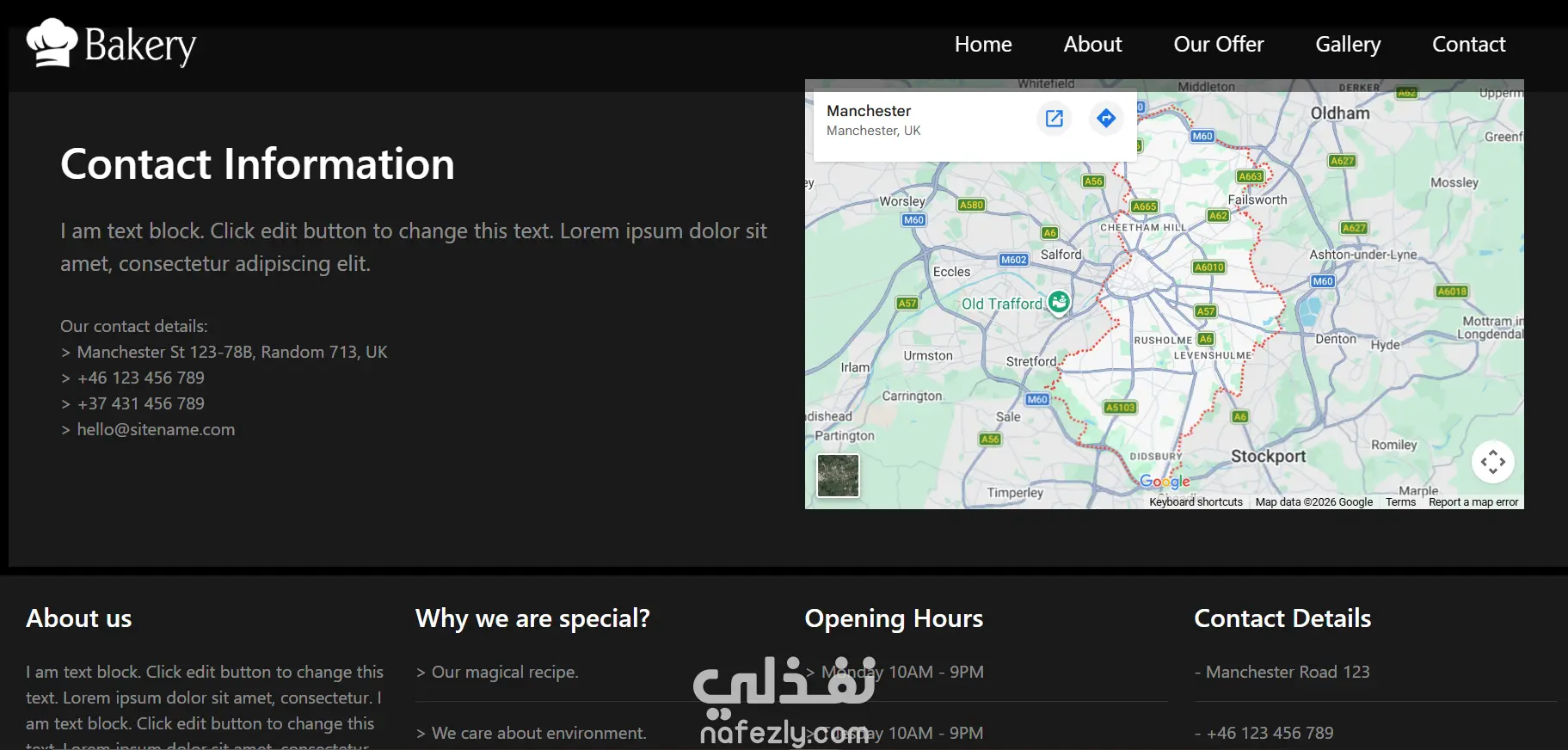Screen dimensions: 1568x750
Task: Click the Failsworth label on the map
Action: (1257, 200)
